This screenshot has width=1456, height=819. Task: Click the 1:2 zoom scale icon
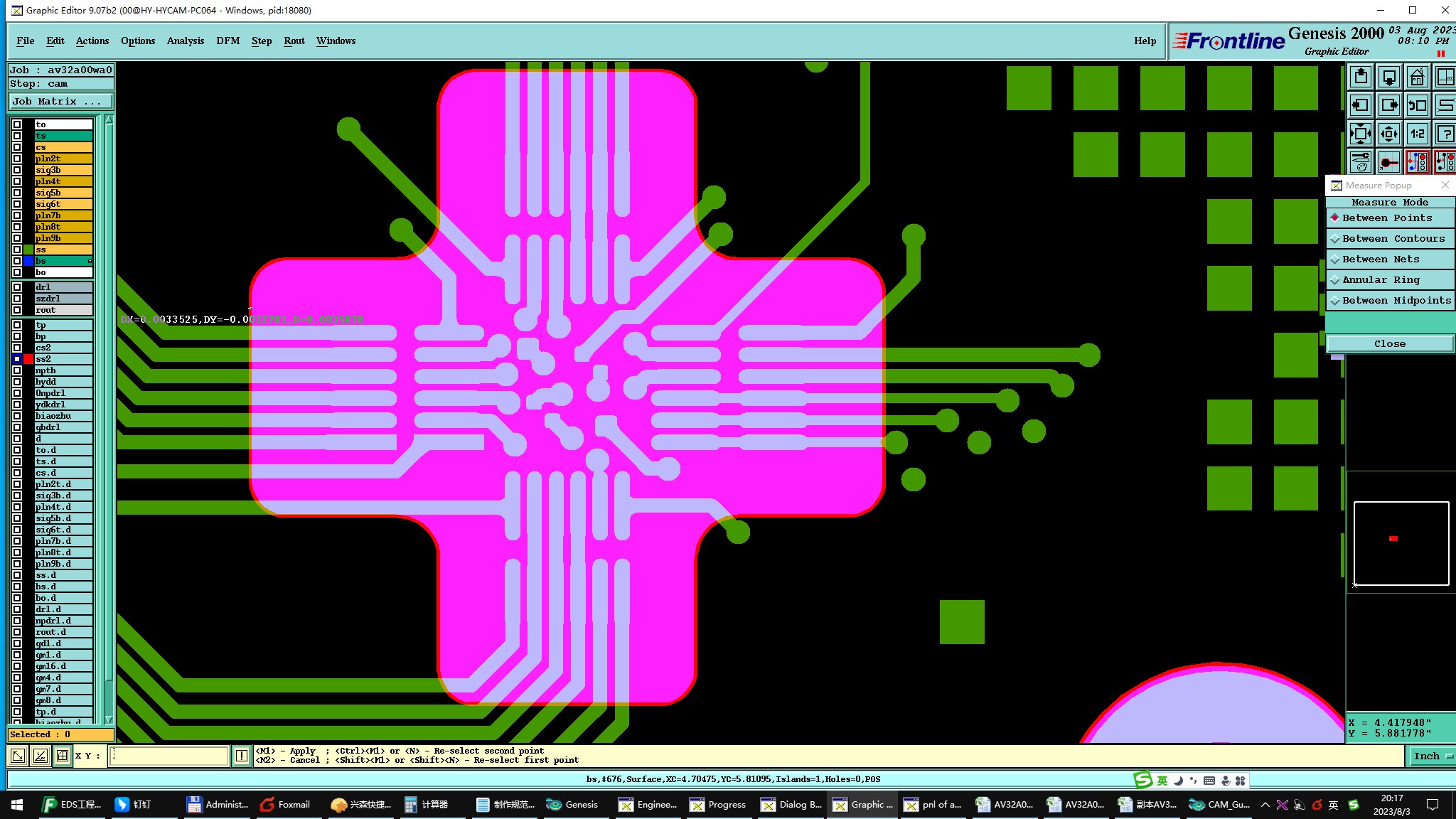[1417, 134]
